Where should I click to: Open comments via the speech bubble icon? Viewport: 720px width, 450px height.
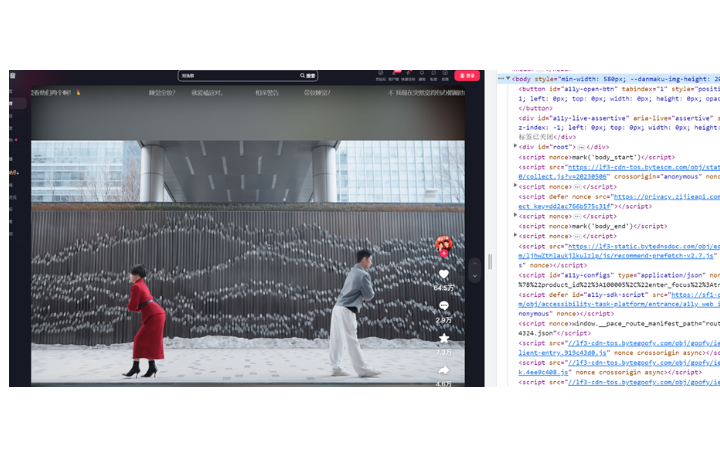[x=444, y=305]
